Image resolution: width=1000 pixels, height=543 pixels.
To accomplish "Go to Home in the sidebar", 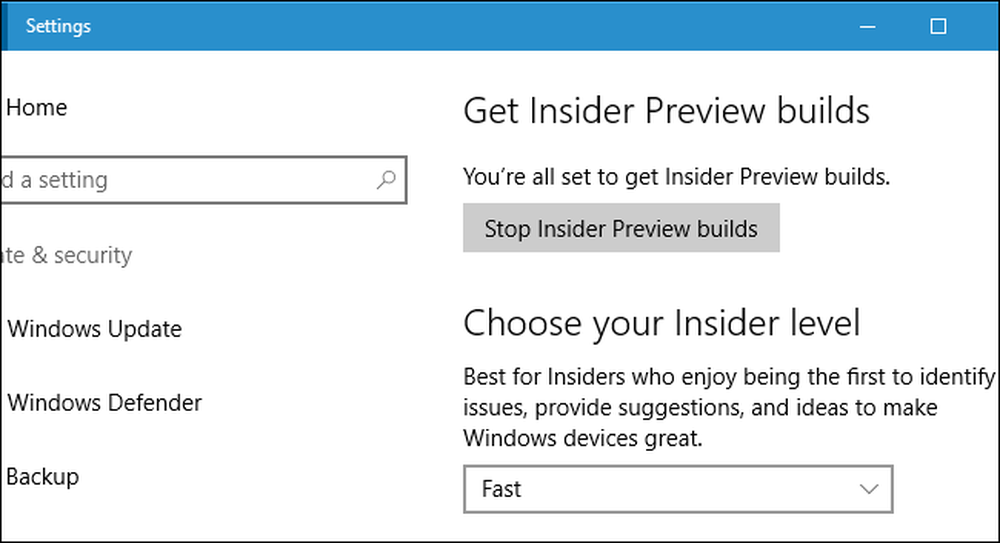I will pos(36,107).
